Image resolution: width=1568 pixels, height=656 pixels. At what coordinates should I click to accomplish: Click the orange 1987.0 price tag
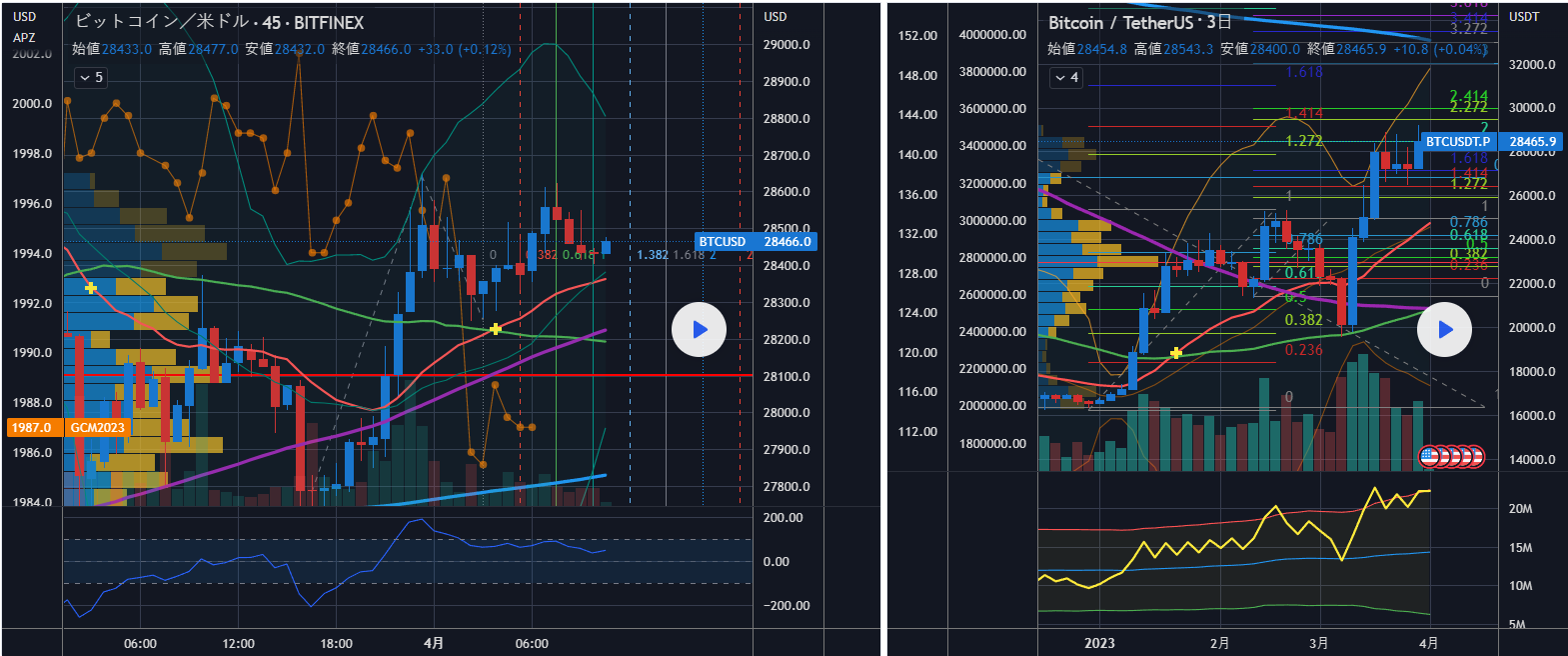32,427
